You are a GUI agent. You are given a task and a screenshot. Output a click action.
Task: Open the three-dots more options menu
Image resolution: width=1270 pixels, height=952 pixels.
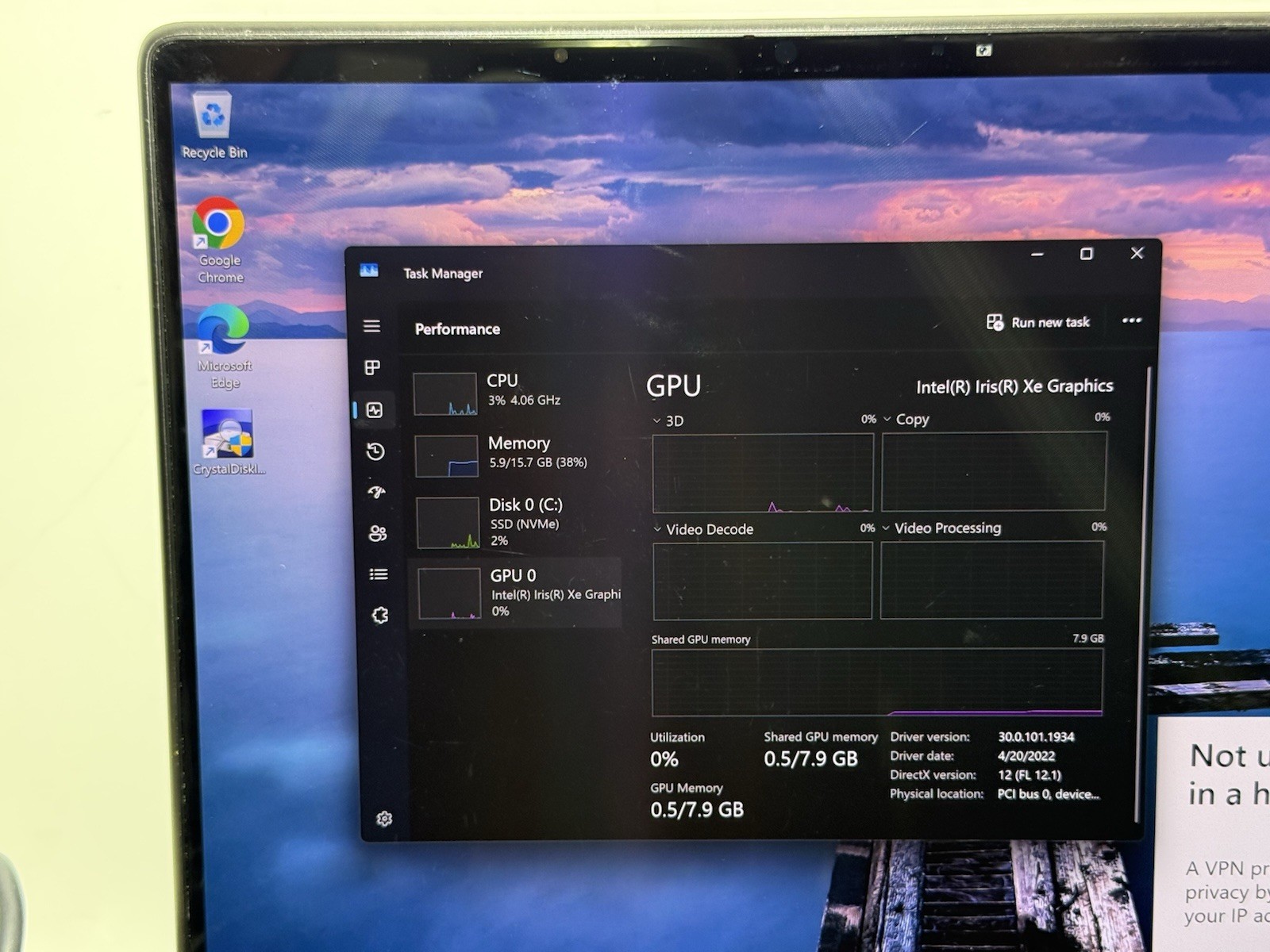pos(1132,321)
